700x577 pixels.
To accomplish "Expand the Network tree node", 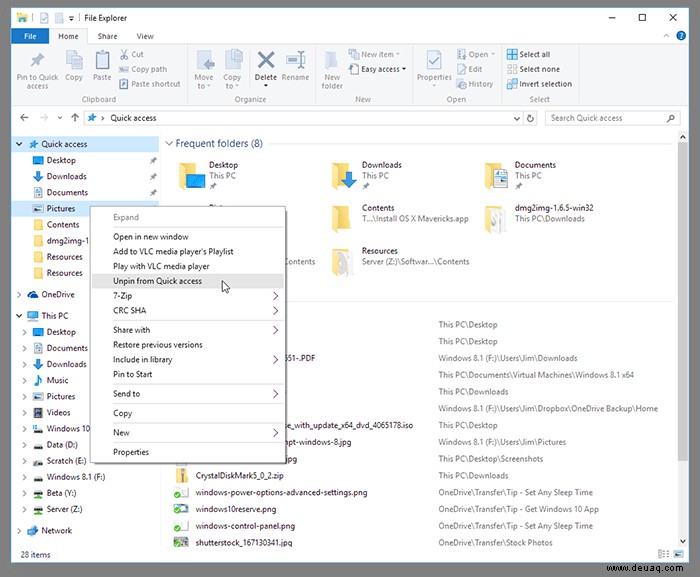I will tap(19, 531).
